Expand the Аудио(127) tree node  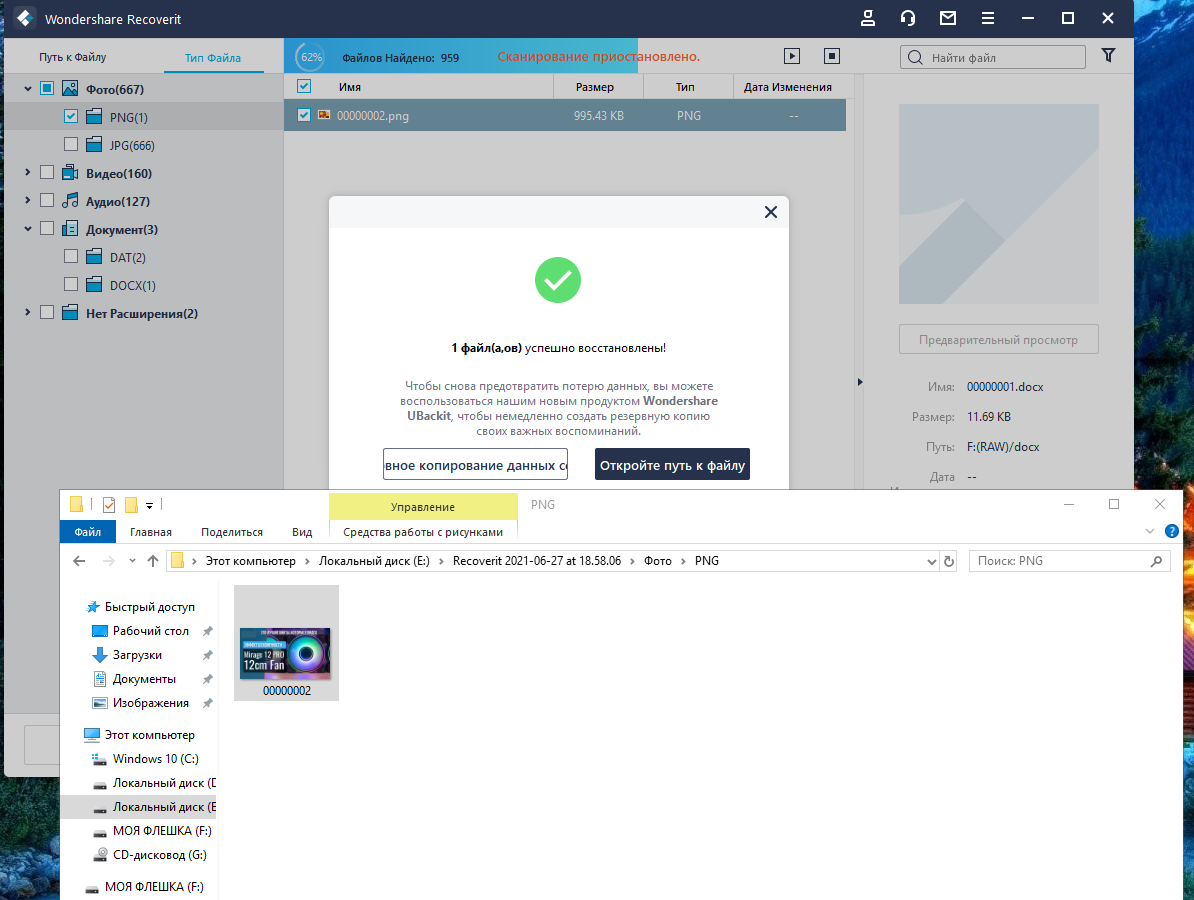pyautogui.click(x=27, y=200)
